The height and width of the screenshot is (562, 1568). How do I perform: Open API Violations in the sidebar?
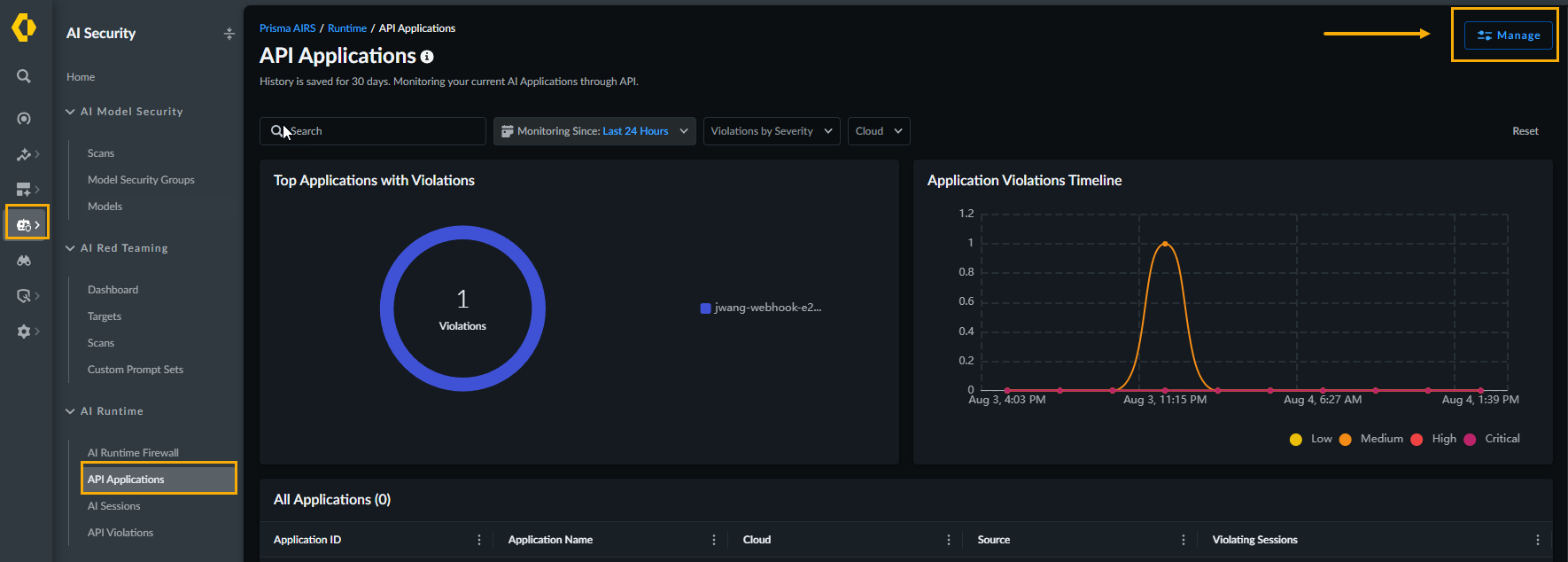click(120, 533)
